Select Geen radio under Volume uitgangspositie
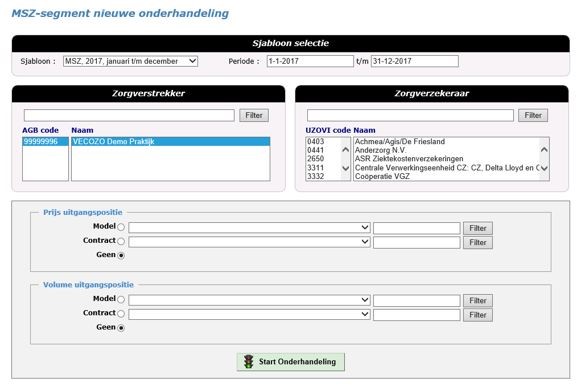This screenshot has width=580, height=387. 121,328
